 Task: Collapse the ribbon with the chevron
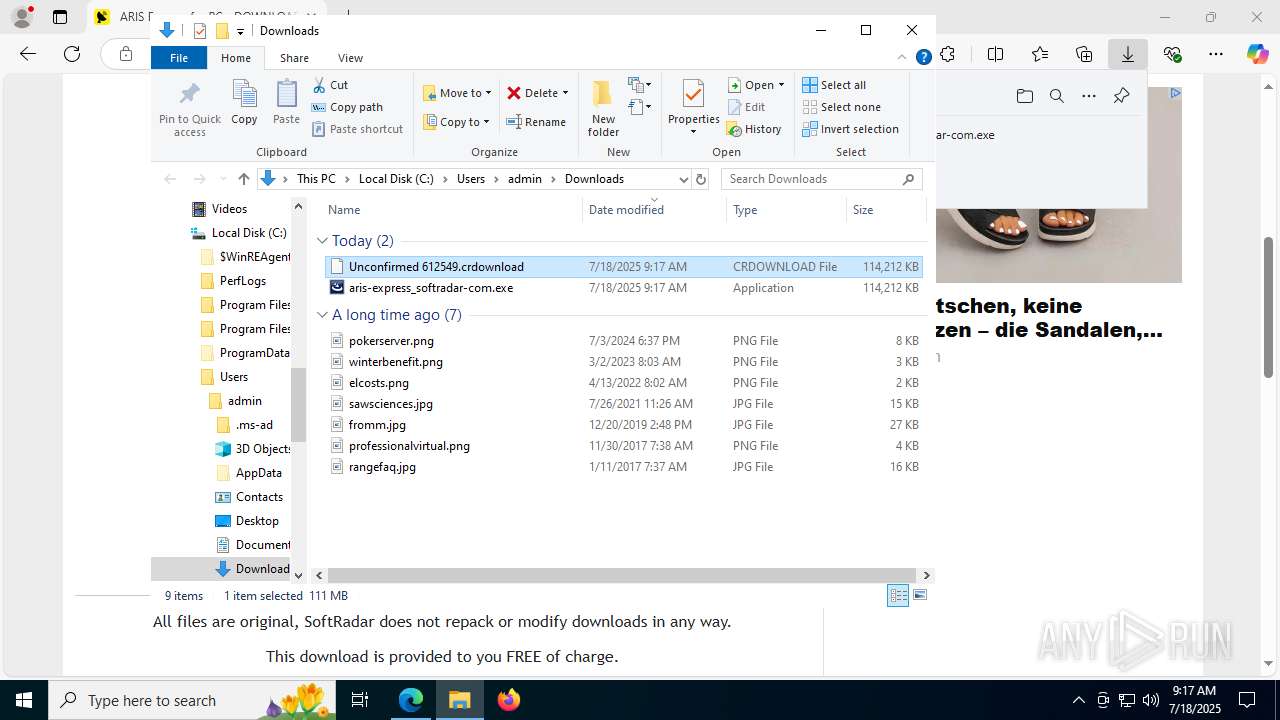tap(904, 58)
